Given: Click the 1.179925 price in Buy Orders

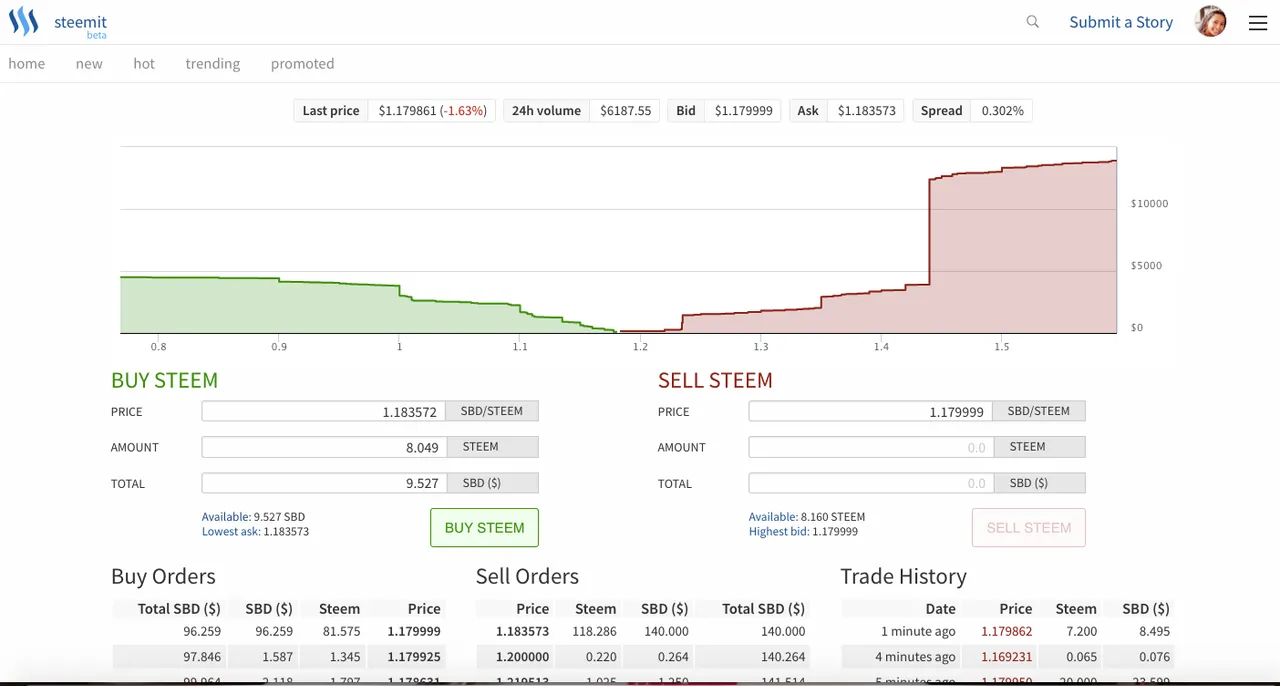Looking at the screenshot, I should 414,657.
